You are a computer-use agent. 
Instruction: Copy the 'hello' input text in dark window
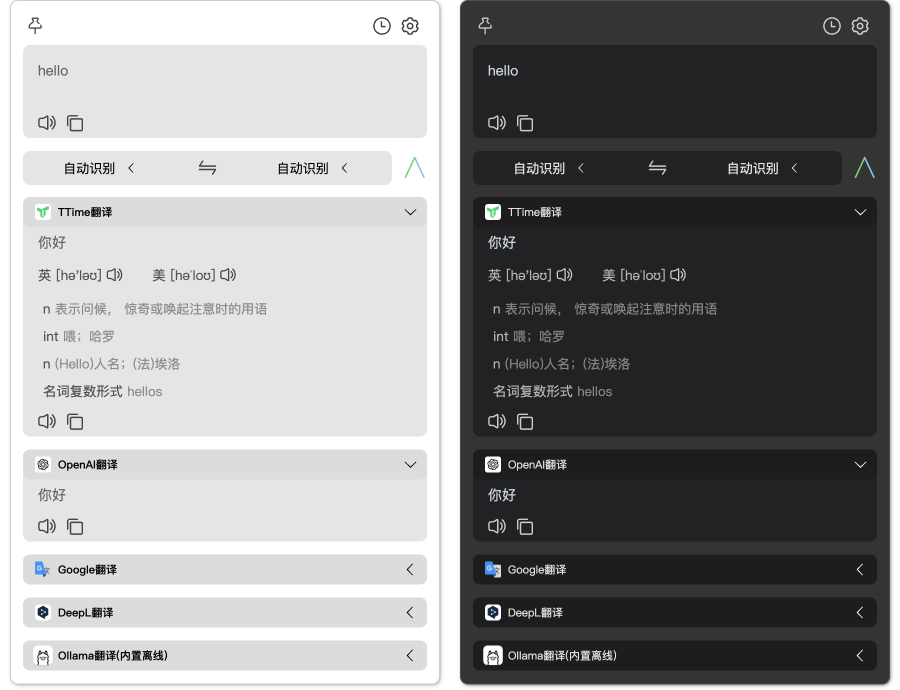(525, 123)
